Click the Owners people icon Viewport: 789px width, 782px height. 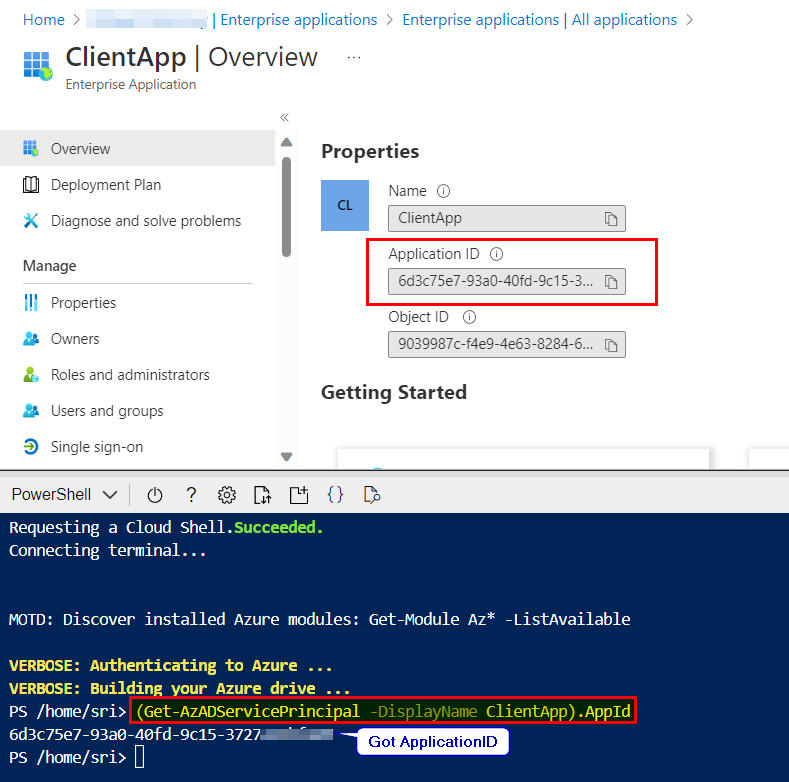pyautogui.click(x=31, y=339)
